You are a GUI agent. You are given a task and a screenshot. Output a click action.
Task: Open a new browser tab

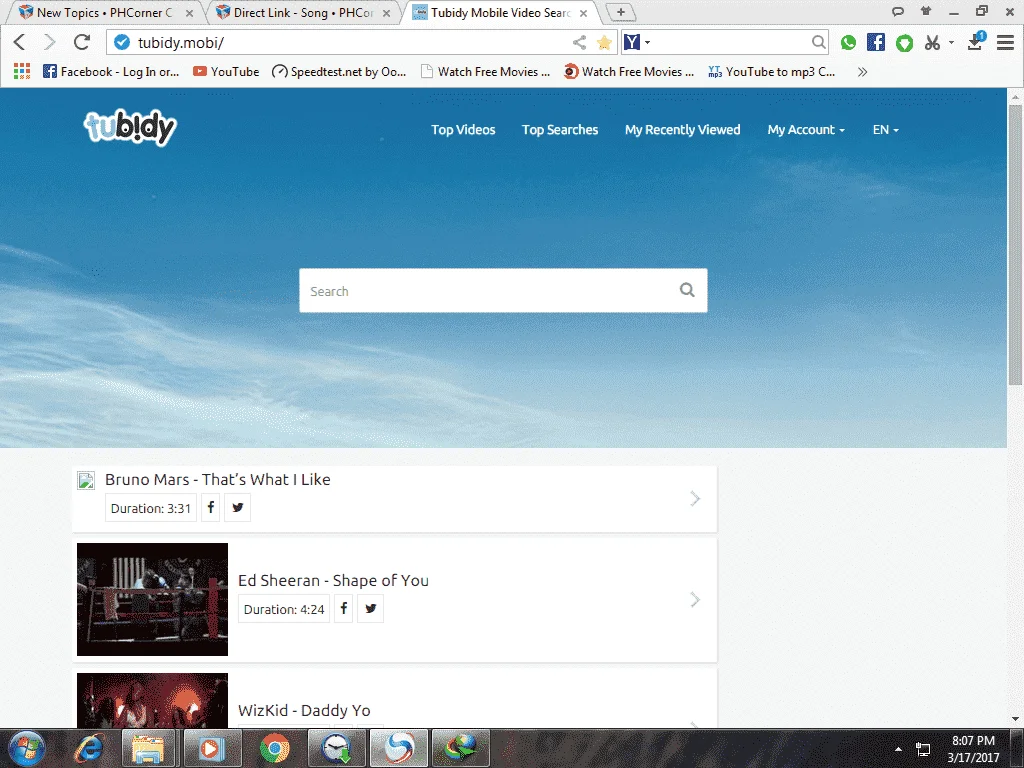tap(620, 12)
